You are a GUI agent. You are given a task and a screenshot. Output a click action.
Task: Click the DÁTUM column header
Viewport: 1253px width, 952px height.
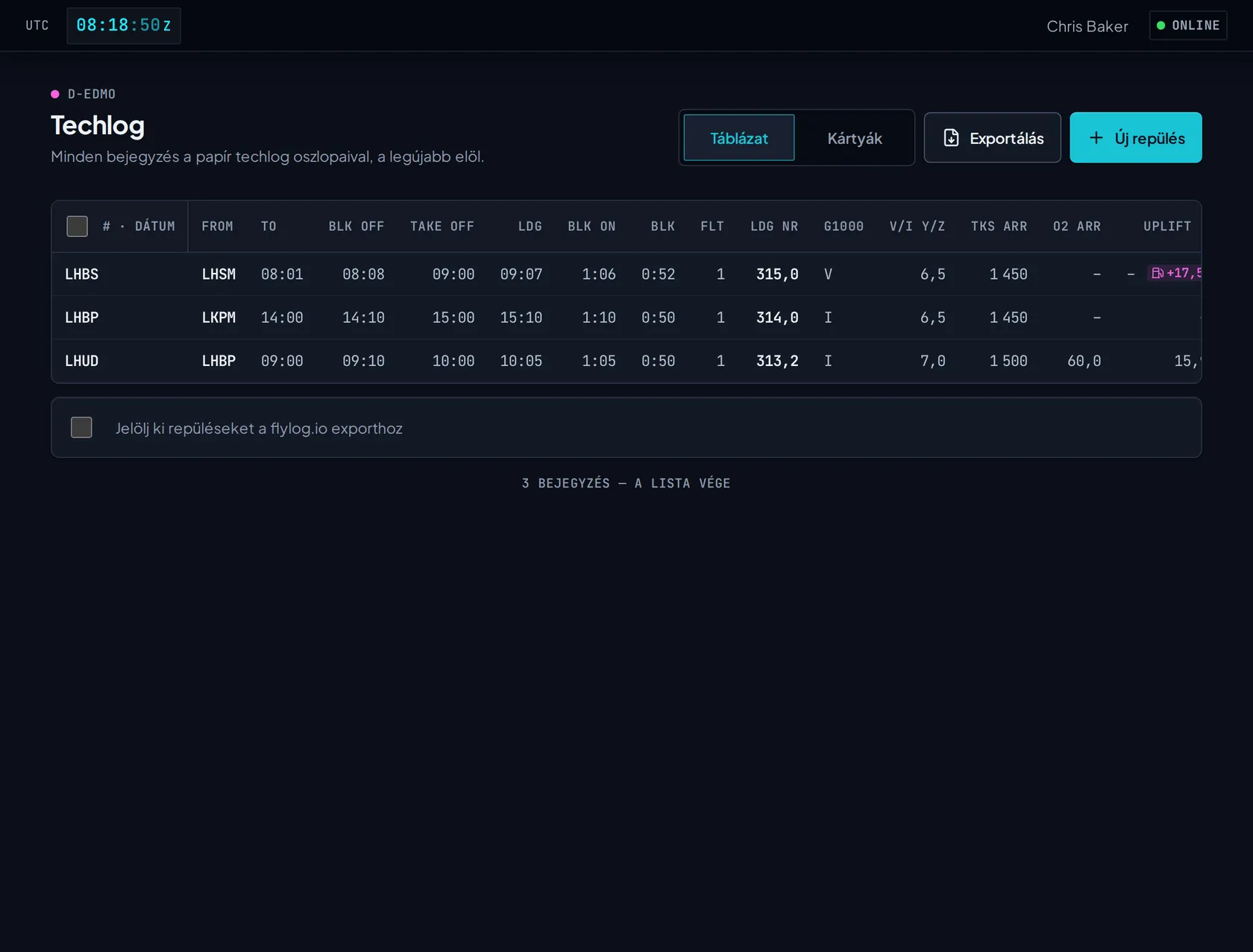coord(154,226)
